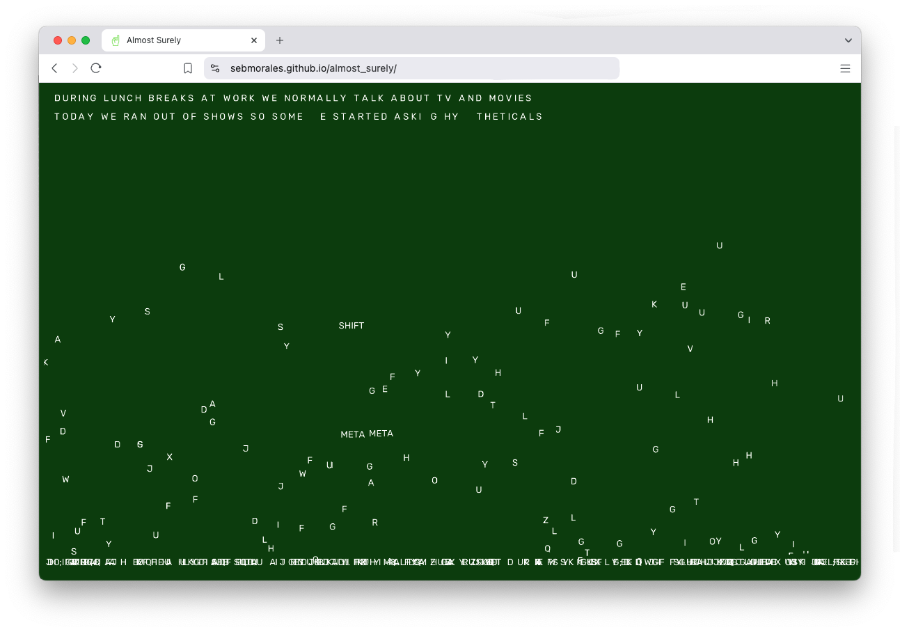
Task: Click the text line starting TODAY WE RAN
Action: click(x=298, y=117)
